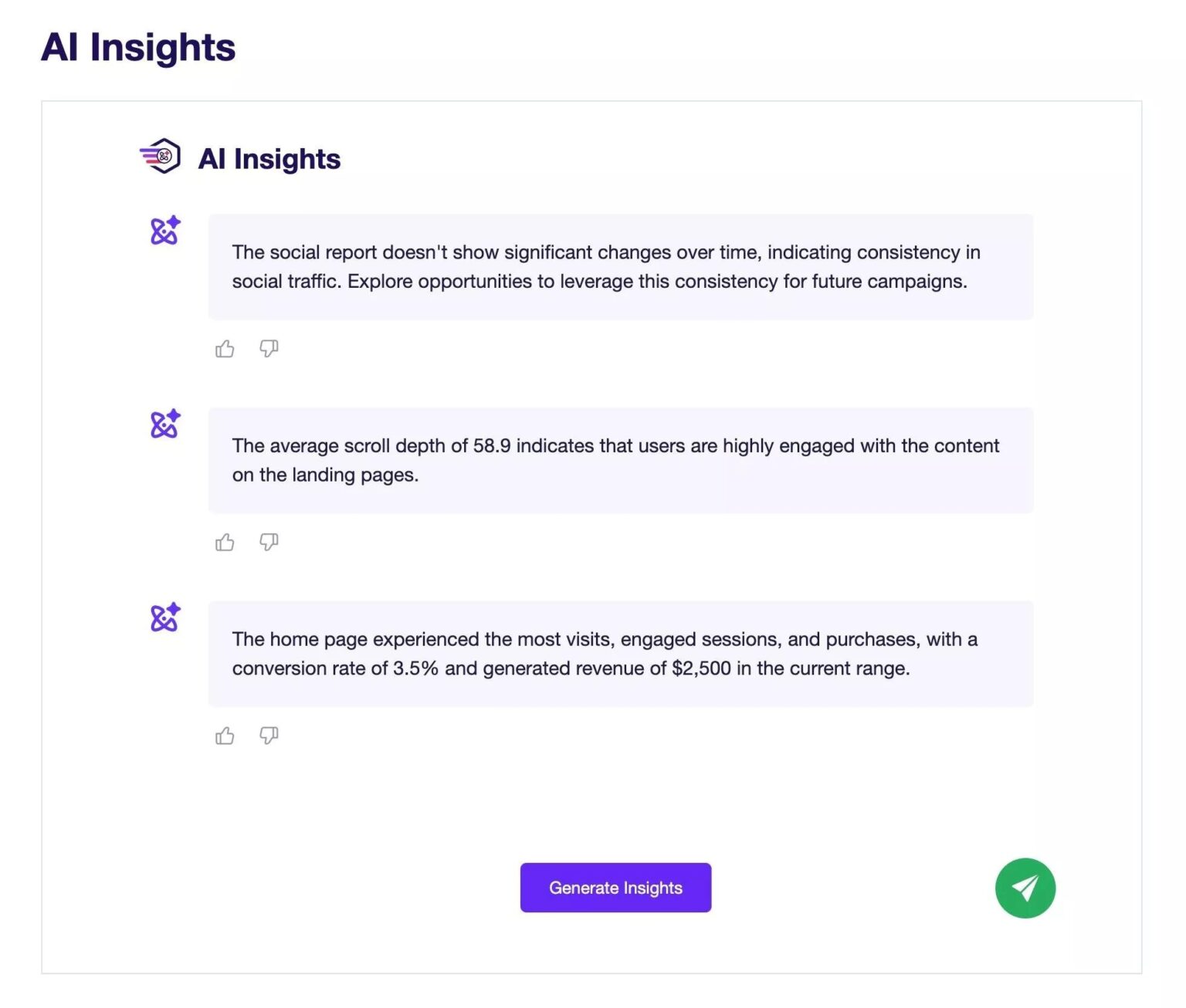Downvote the social report insight
This screenshot has height=1008, width=1186.
pos(269,349)
